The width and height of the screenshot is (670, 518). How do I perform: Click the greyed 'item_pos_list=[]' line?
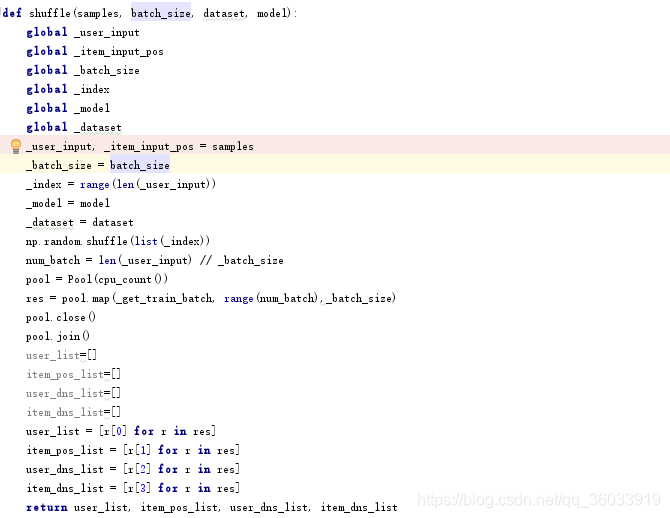(x=73, y=374)
